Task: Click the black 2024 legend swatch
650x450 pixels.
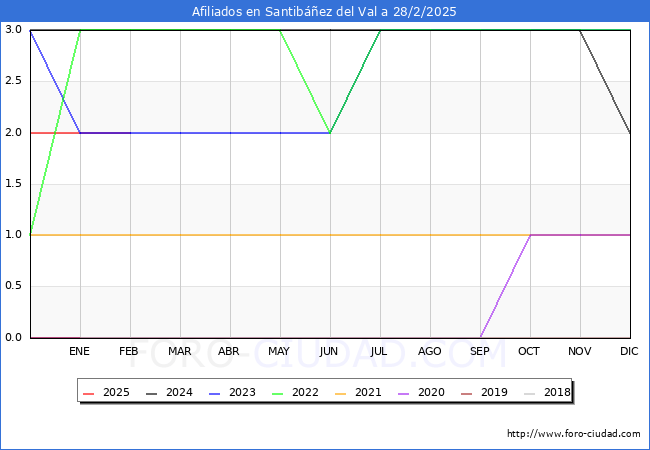Action: pyautogui.click(x=152, y=393)
